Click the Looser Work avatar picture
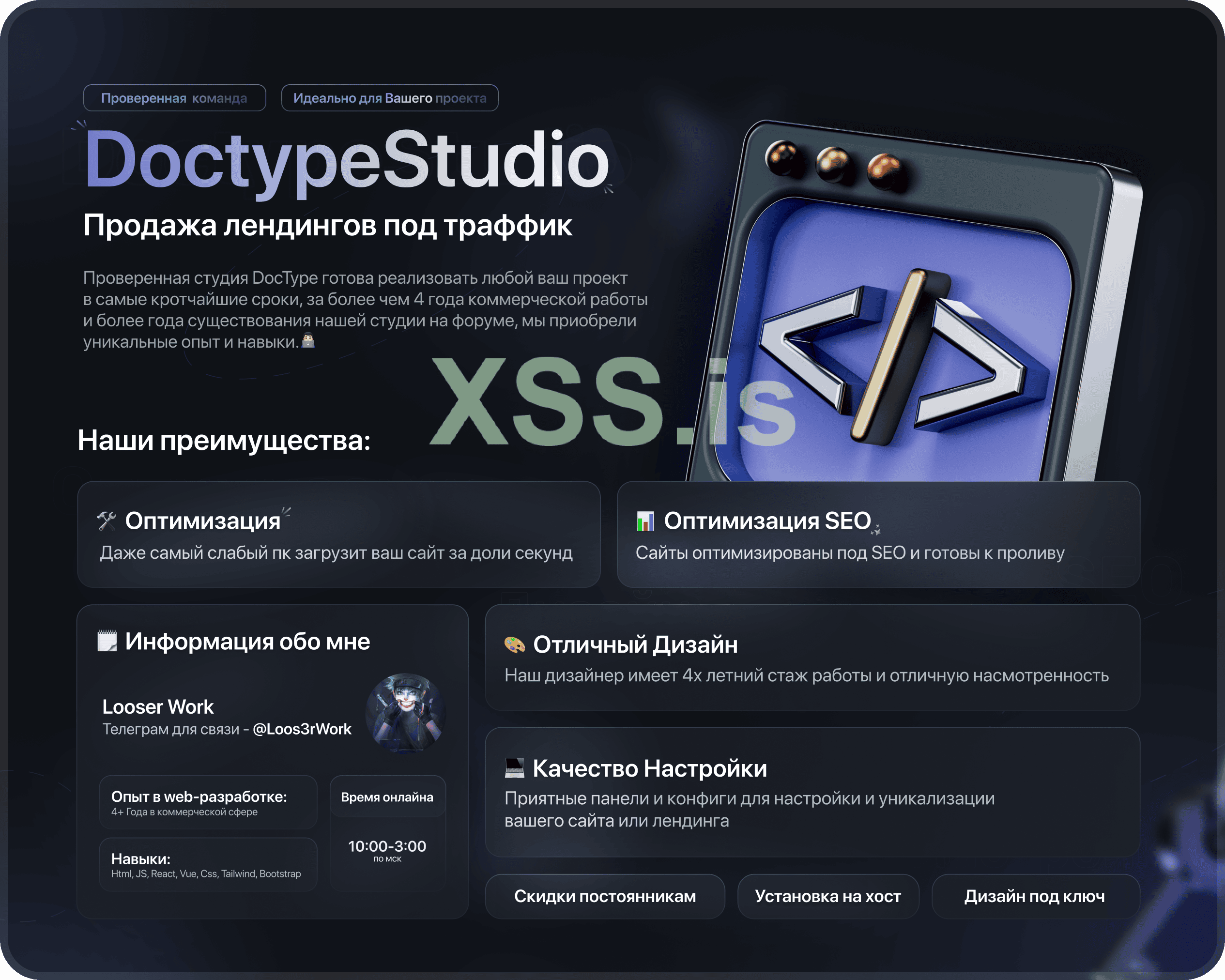1225x980 pixels. click(x=405, y=713)
